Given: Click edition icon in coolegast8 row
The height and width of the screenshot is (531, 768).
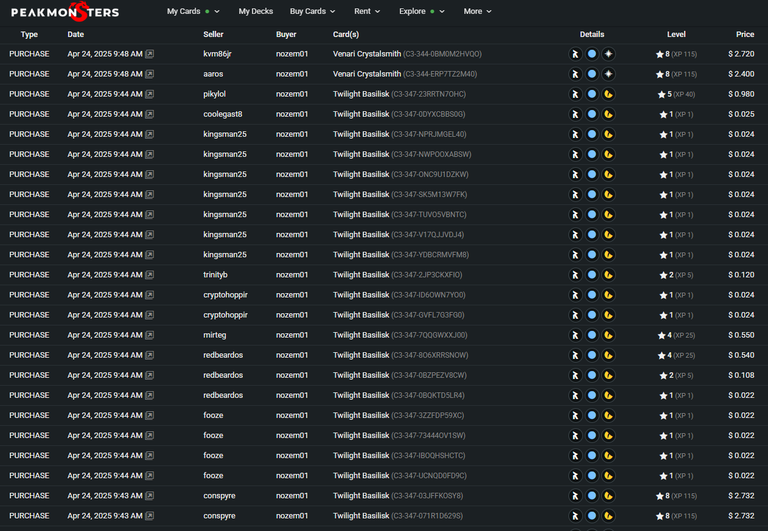Looking at the screenshot, I should (576, 114).
